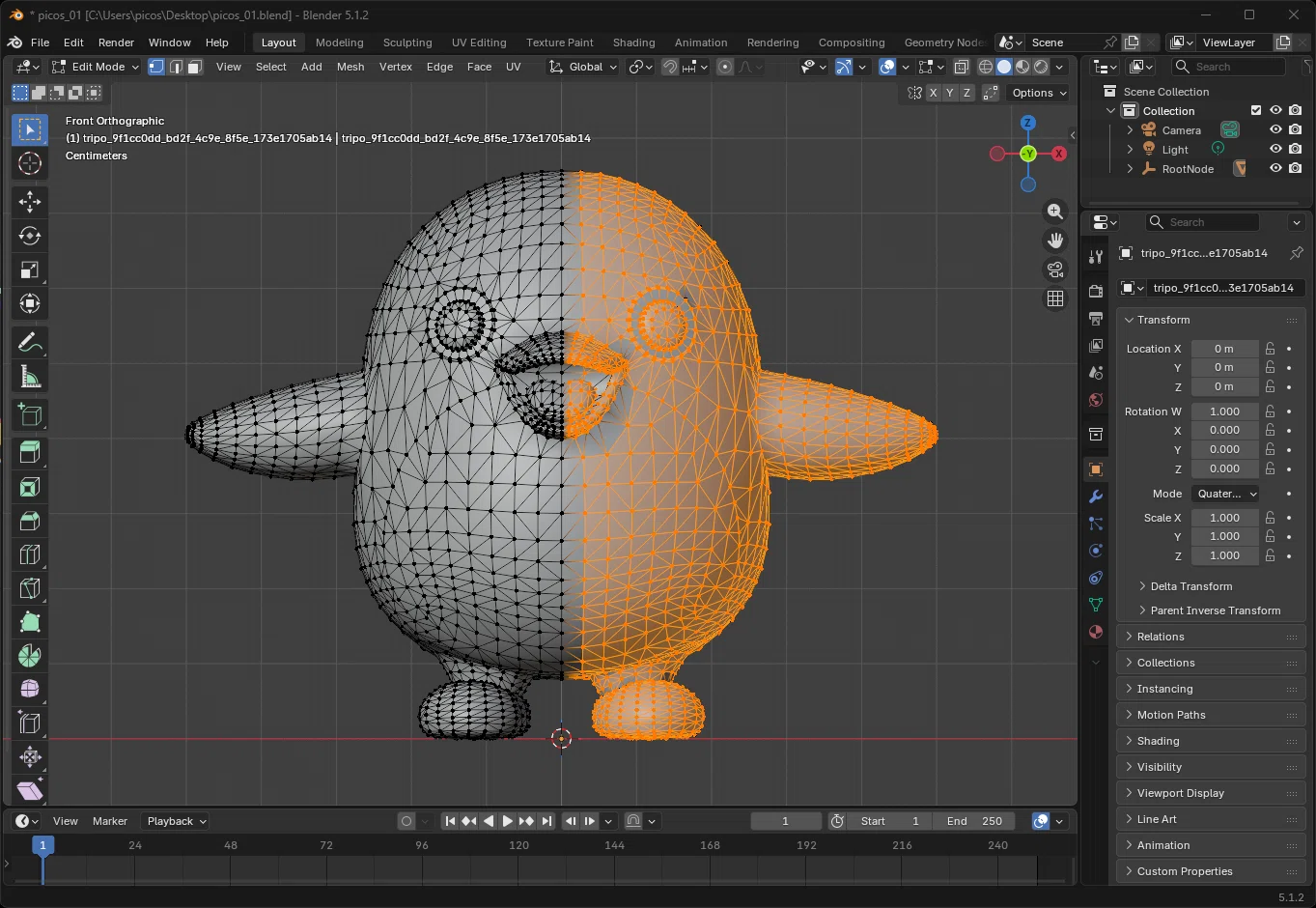Open the Options dropdown in viewport
Screen dimensions: 1316x908
[x=1039, y=93]
